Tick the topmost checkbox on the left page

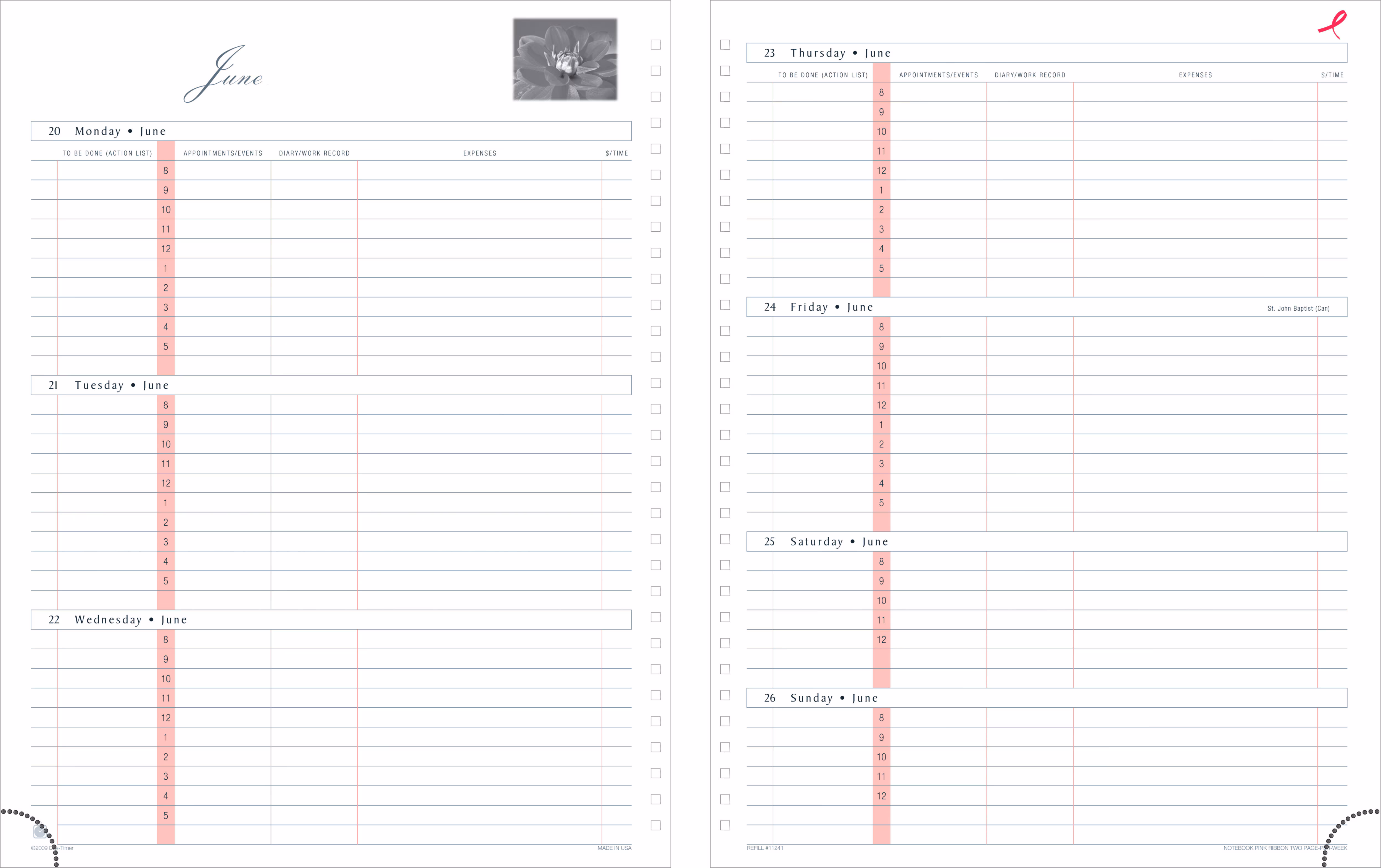coord(655,45)
